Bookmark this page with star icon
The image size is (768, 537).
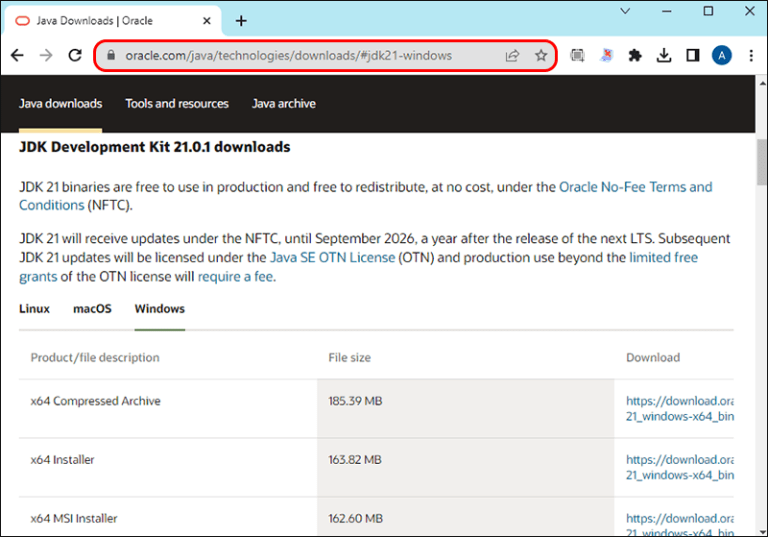coord(541,55)
